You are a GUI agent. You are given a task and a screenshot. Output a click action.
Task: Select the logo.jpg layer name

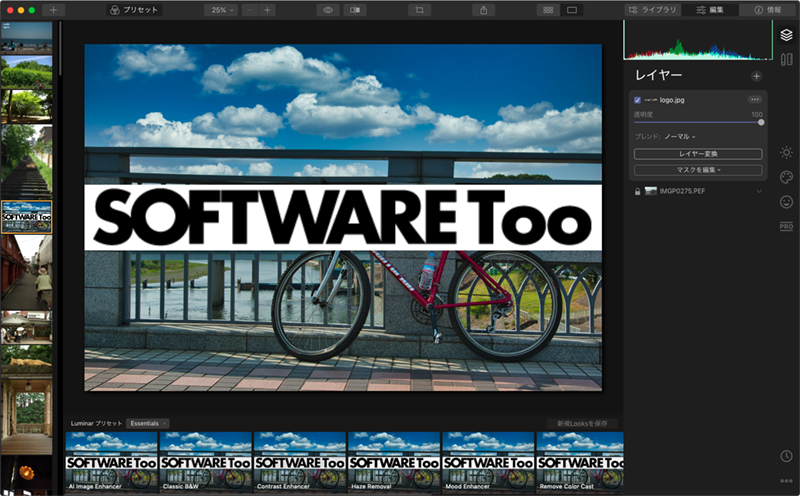tap(672, 100)
